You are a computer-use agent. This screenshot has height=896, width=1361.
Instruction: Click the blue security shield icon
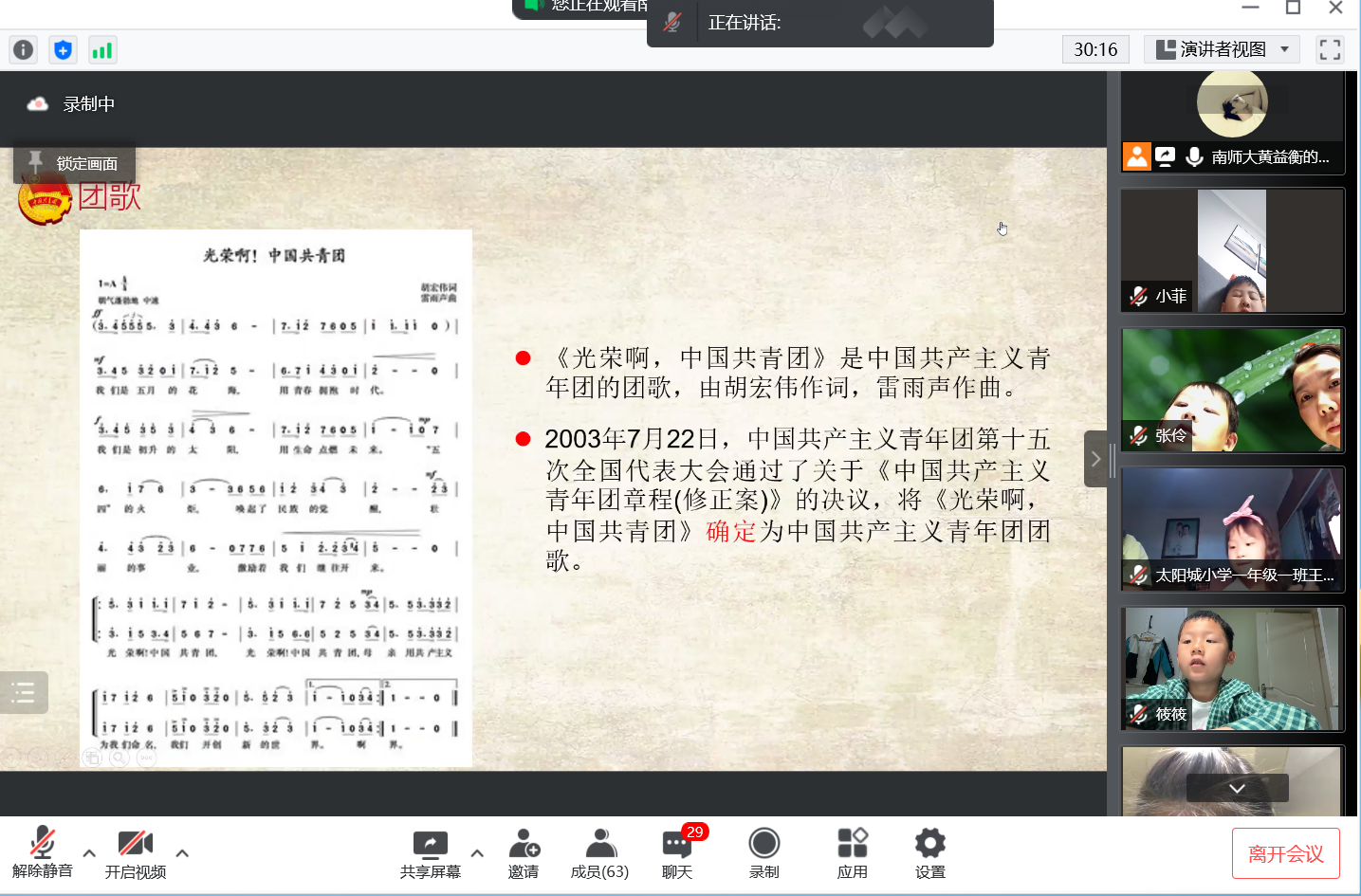[x=63, y=50]
